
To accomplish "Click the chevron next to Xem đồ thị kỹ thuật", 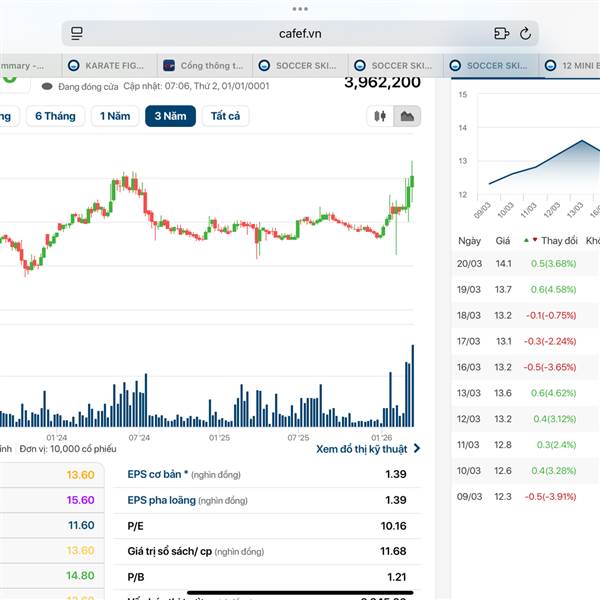I will pos(417,448).
